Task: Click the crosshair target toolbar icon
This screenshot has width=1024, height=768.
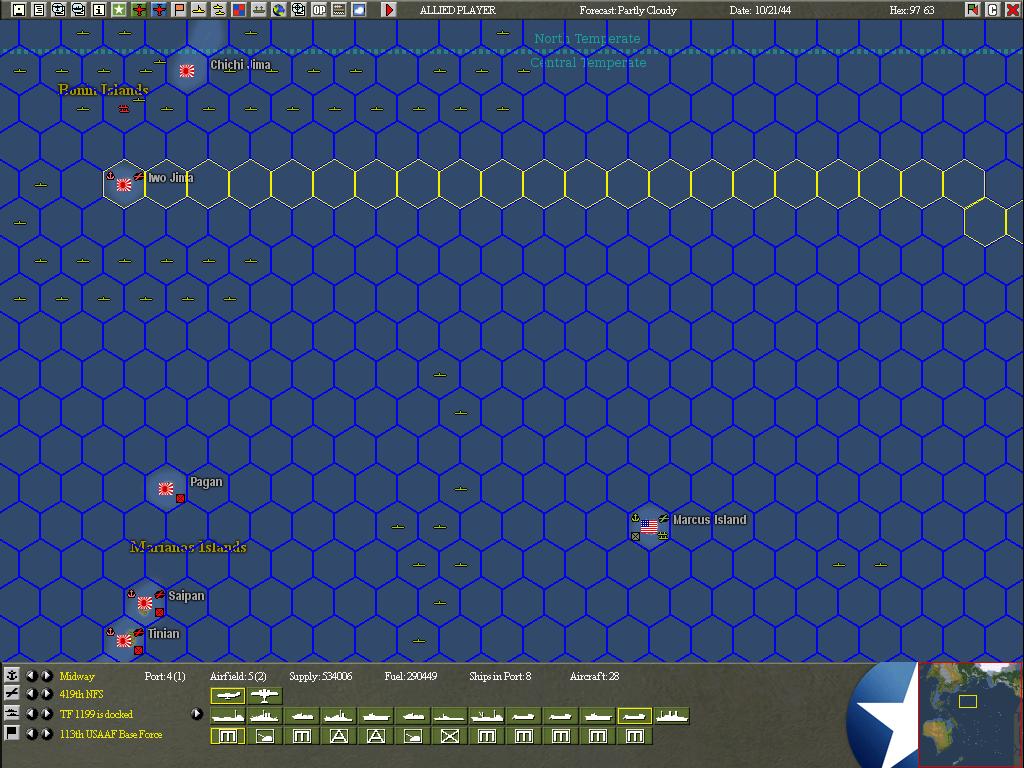Action: click(298, 10)
